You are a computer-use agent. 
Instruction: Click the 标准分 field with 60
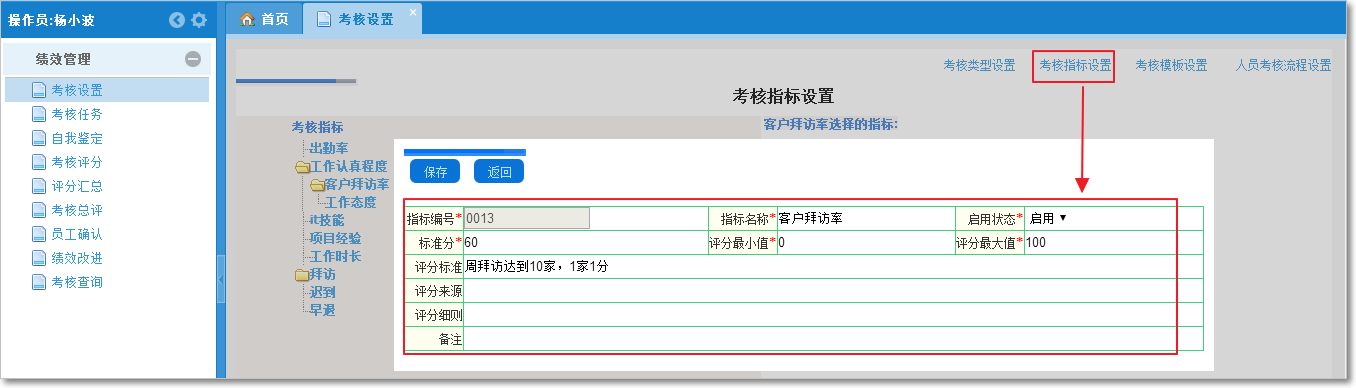pyautogui.click(x=585, y=243)
